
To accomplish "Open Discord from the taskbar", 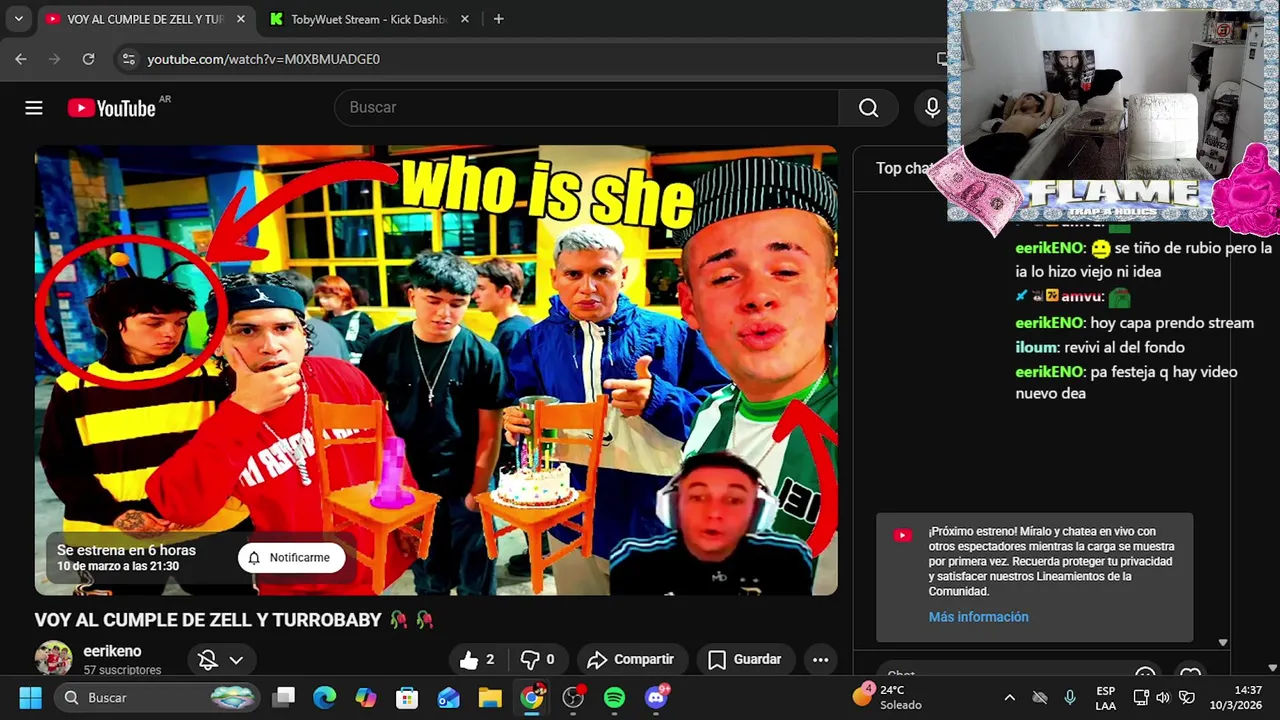I will click(656, 697).
